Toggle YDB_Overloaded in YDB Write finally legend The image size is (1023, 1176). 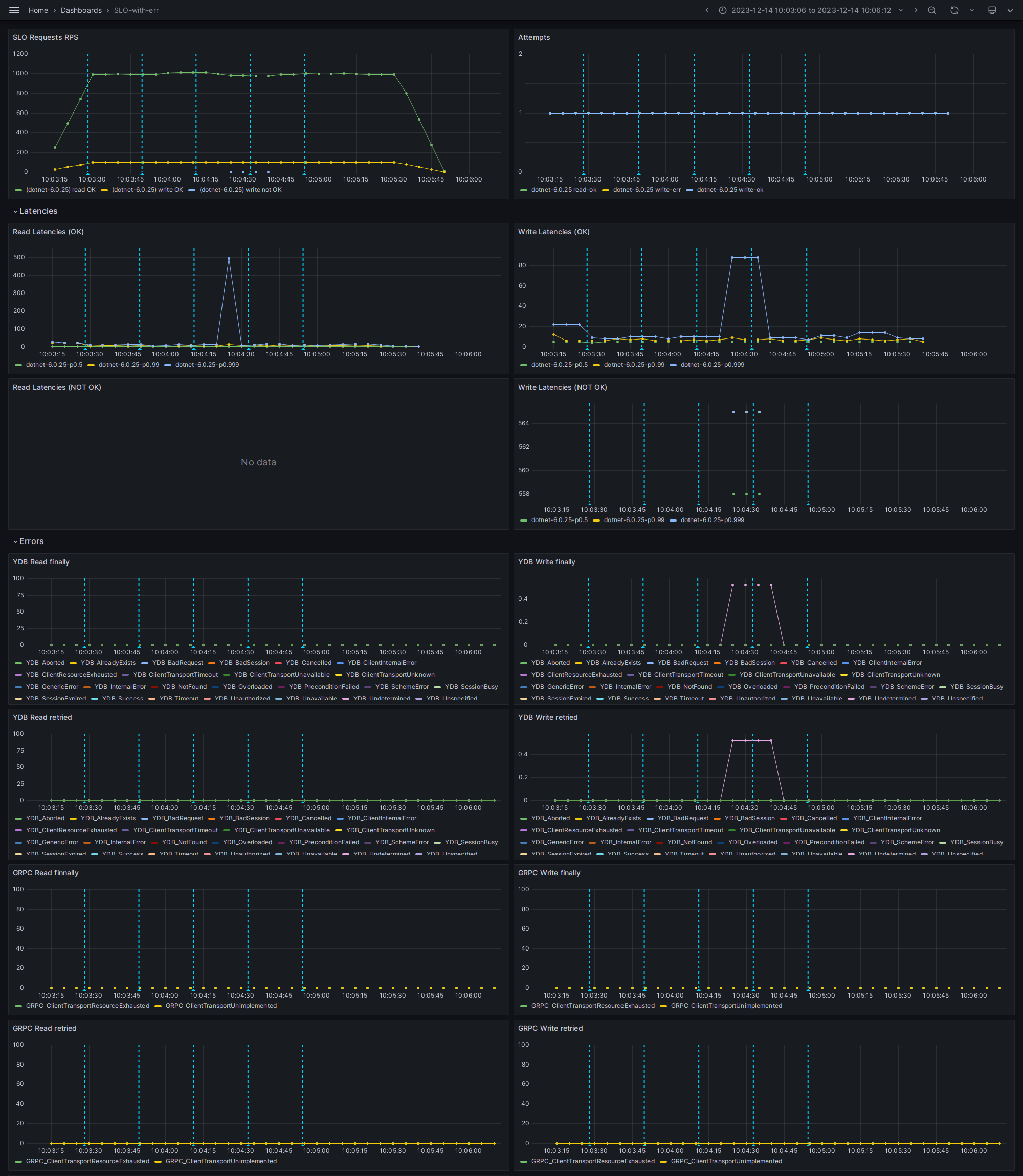(x=753, y=687)
